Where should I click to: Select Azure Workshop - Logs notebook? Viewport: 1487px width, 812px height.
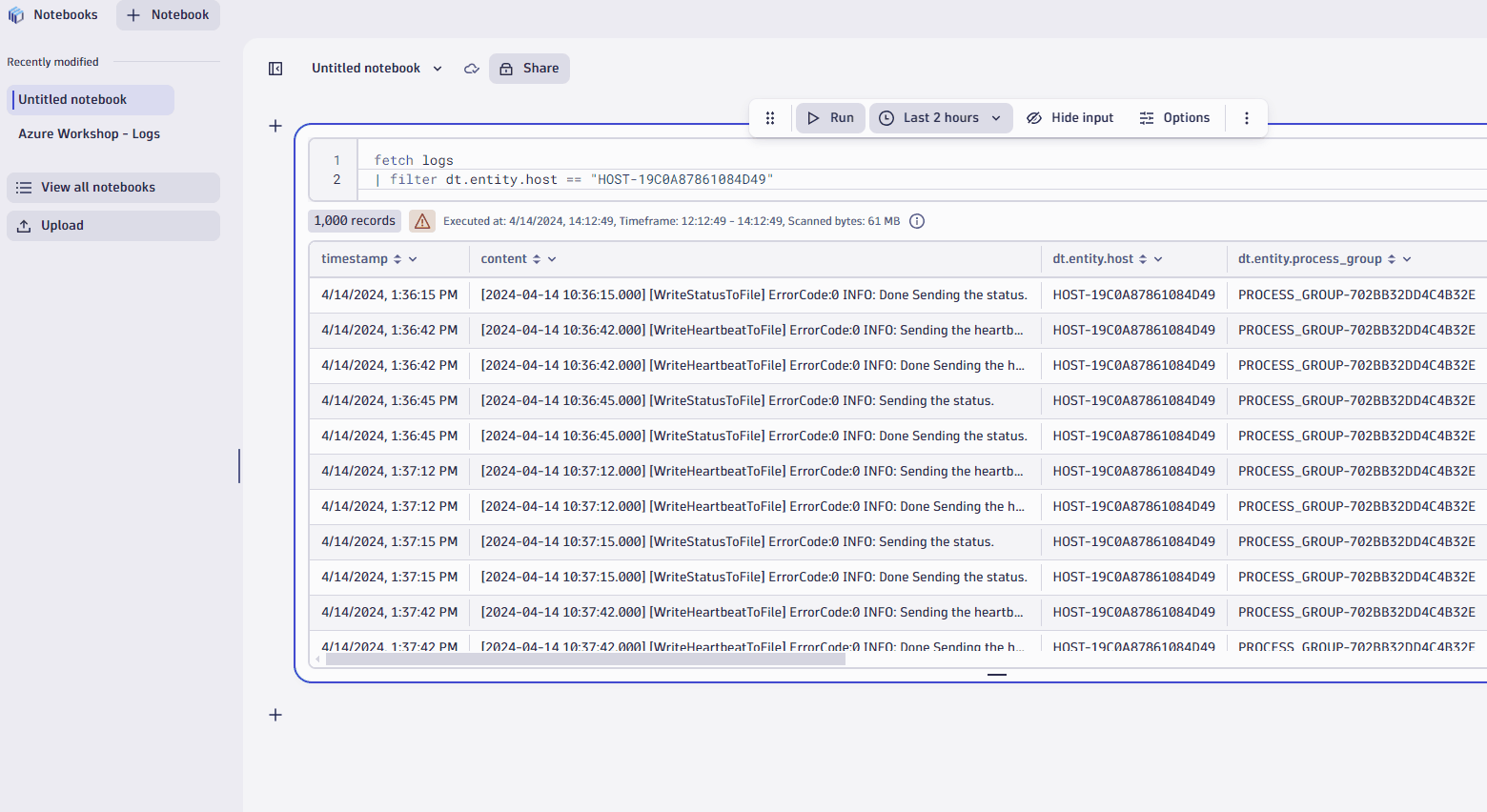tap(90, 134)
